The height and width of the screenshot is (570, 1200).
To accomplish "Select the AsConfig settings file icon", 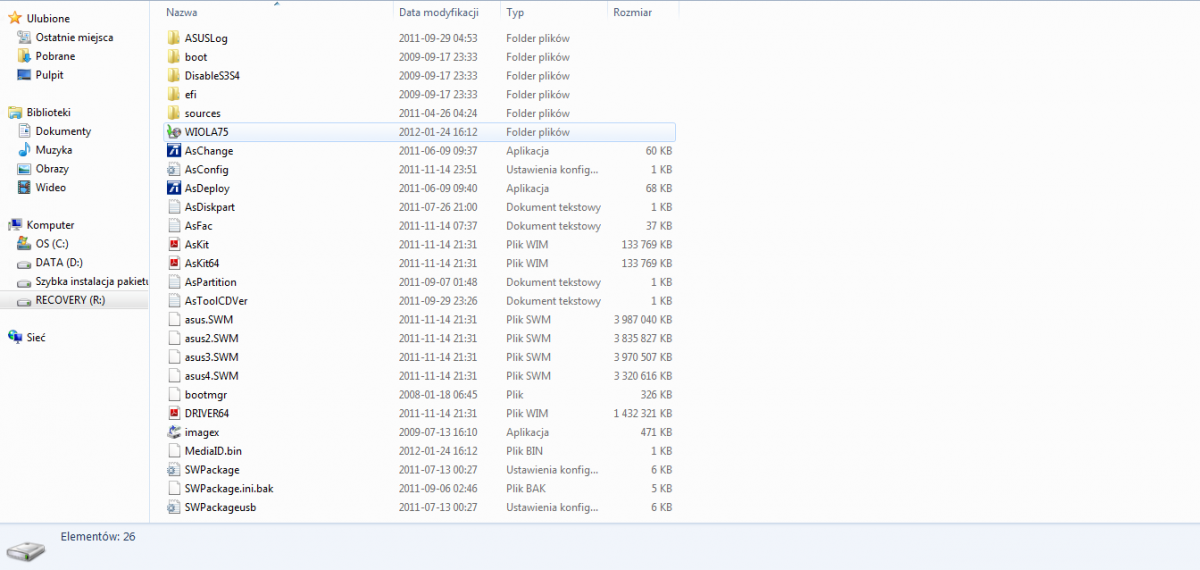I will coord(174,170).
